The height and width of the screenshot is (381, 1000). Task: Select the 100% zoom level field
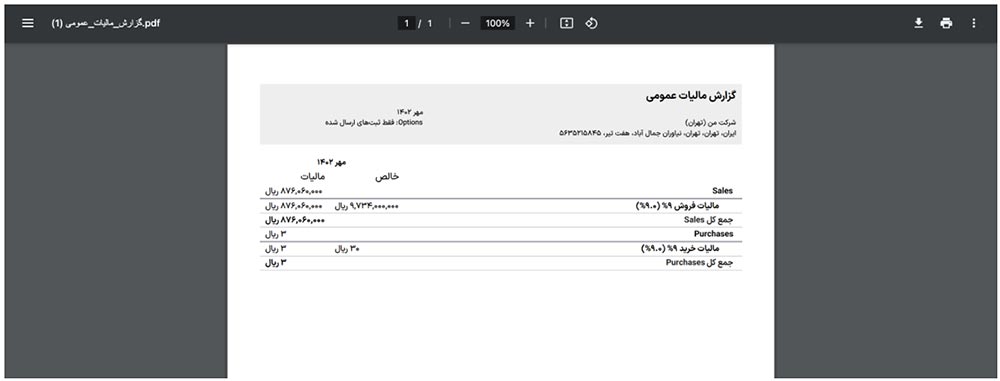pyautogui.click(x=497, y=23)
